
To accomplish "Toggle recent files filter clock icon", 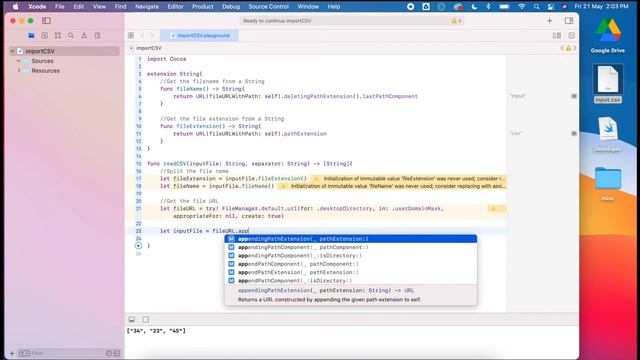I will coord(109,353).
